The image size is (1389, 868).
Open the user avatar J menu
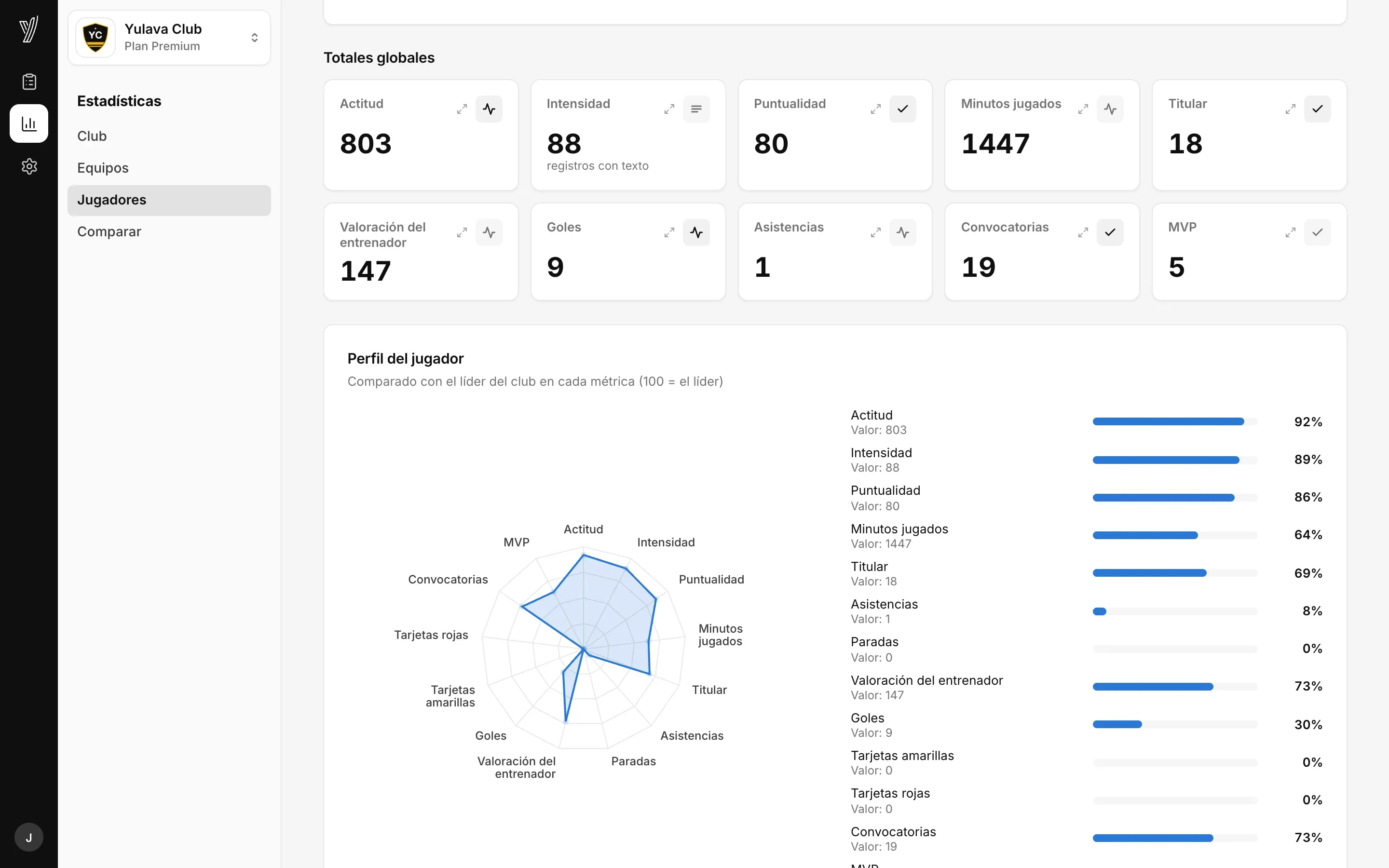click(x=29, y=838)
